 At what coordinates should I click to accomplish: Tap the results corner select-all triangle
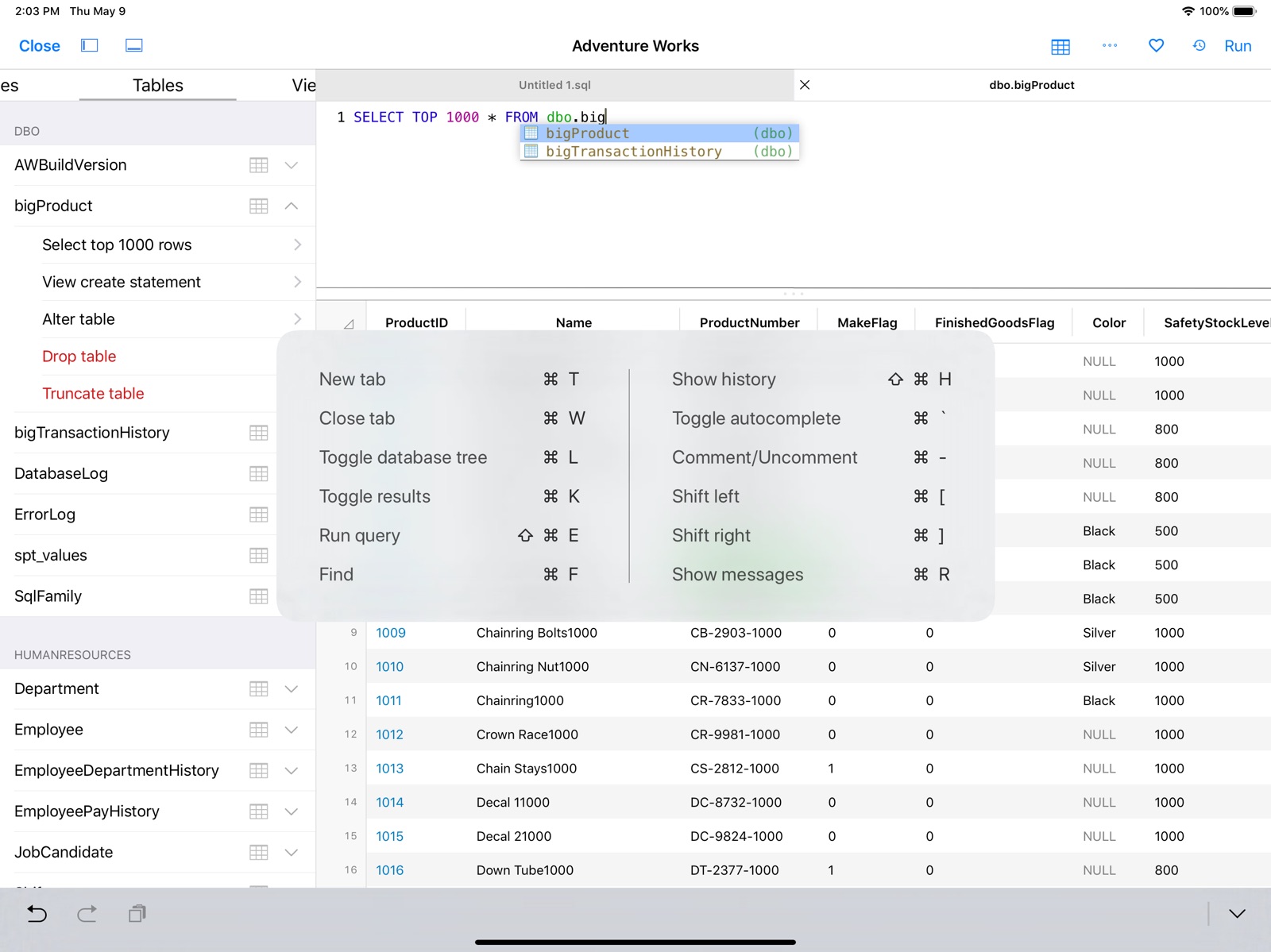pos(349,324)
